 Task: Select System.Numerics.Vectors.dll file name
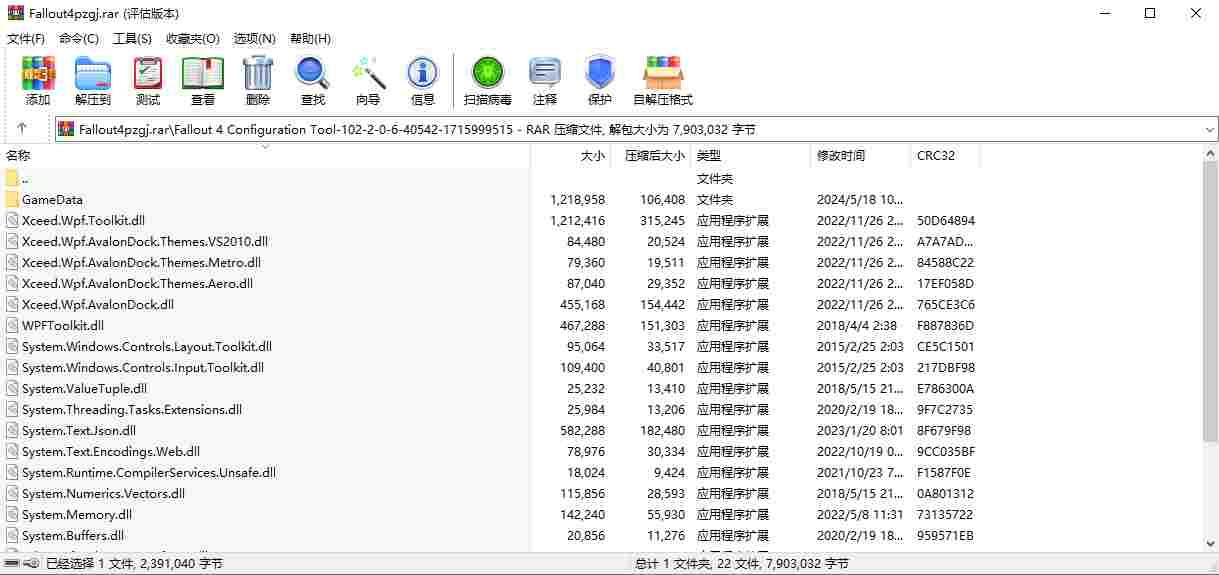pyautogui.click(x=103, y=493)
